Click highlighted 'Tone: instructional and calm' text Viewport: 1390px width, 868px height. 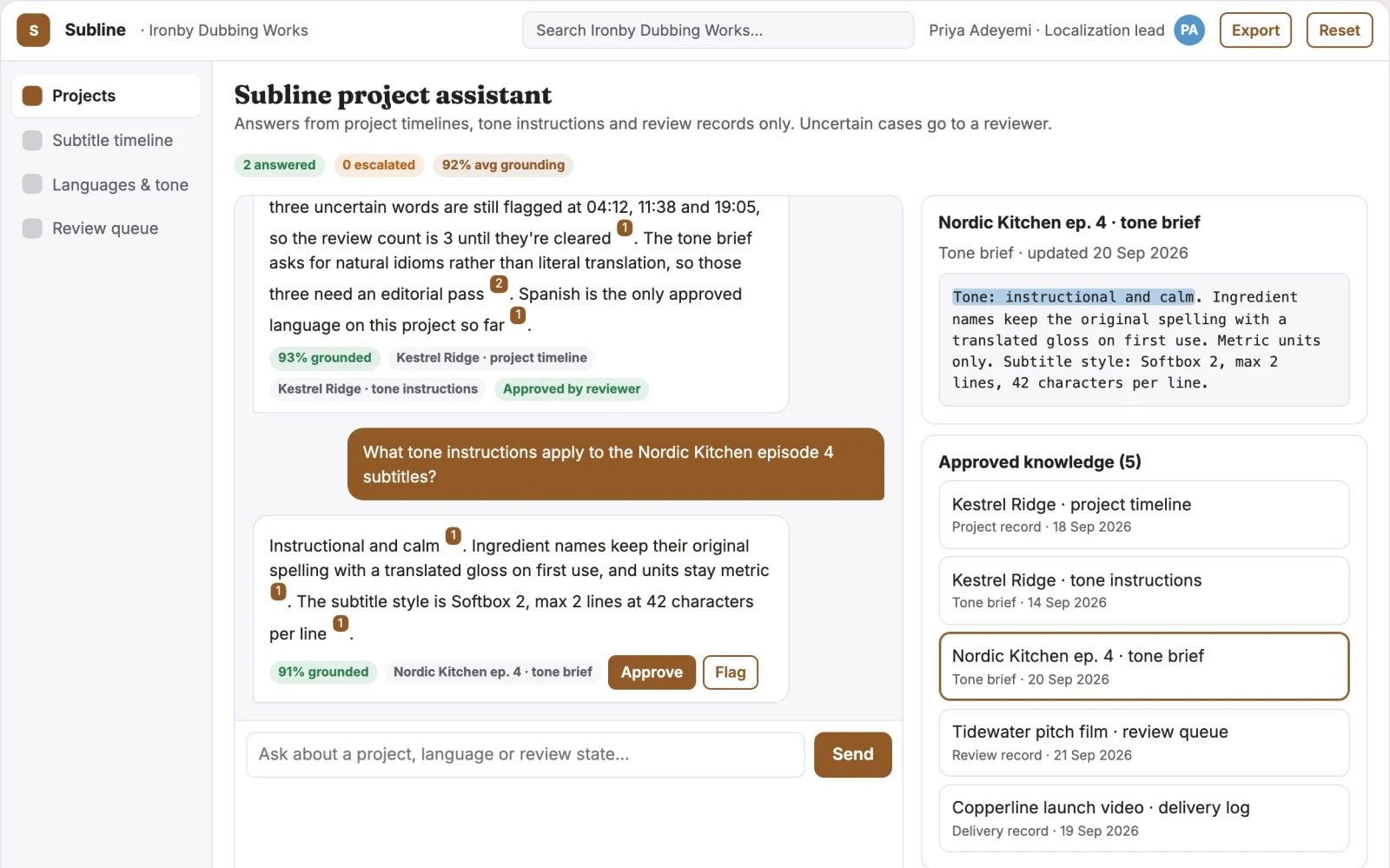[x=1073, y=297]
